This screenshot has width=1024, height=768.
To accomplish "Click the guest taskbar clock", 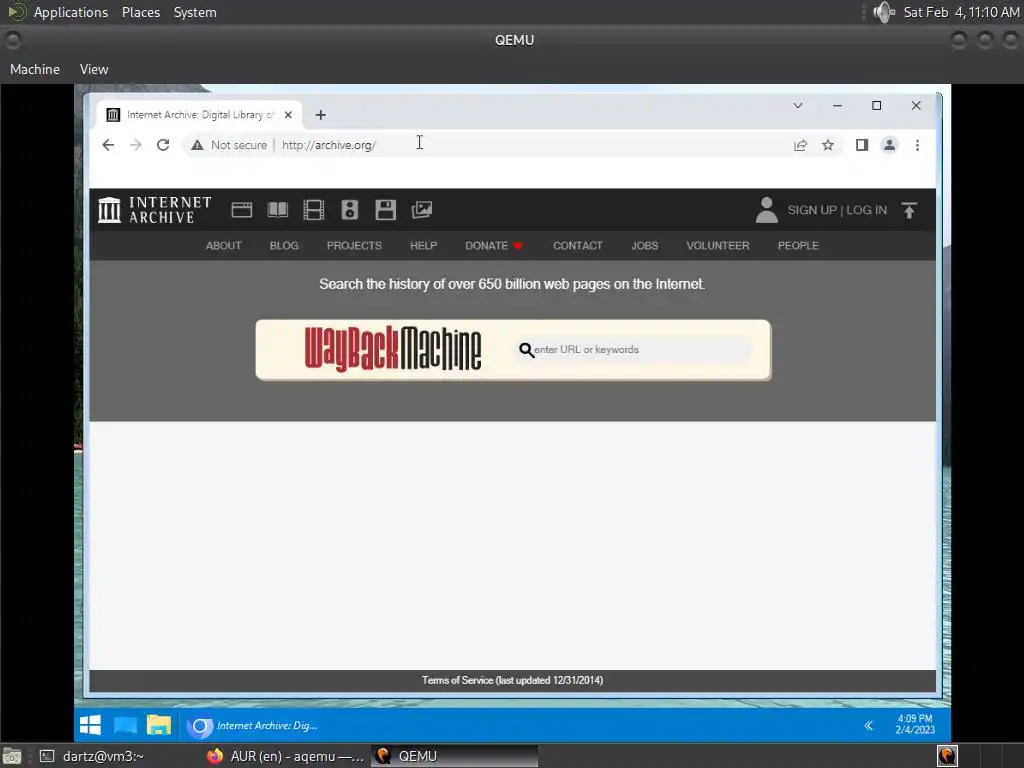I will (915, 724).
